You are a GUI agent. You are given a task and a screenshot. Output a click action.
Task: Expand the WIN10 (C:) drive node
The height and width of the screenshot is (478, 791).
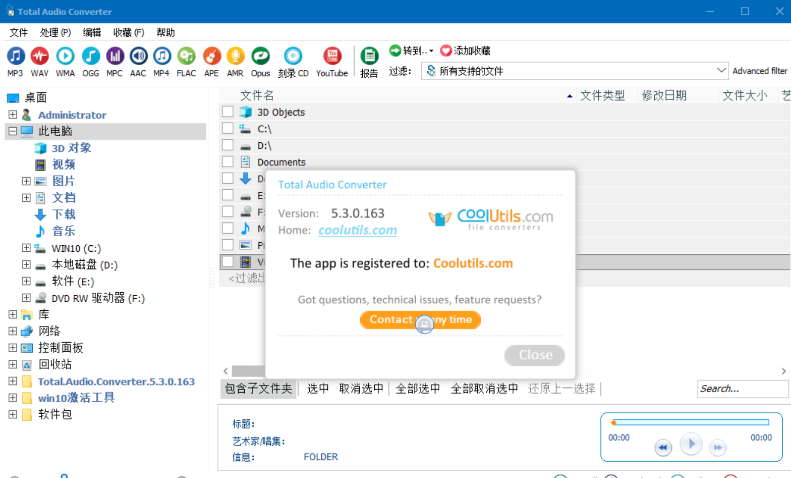(26, 248)
